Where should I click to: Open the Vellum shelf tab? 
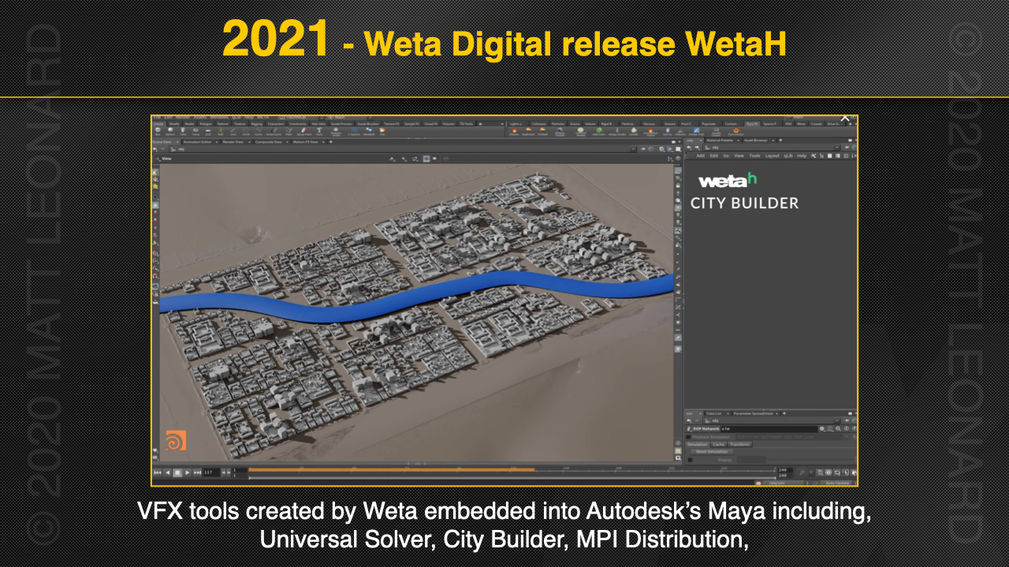591,124
